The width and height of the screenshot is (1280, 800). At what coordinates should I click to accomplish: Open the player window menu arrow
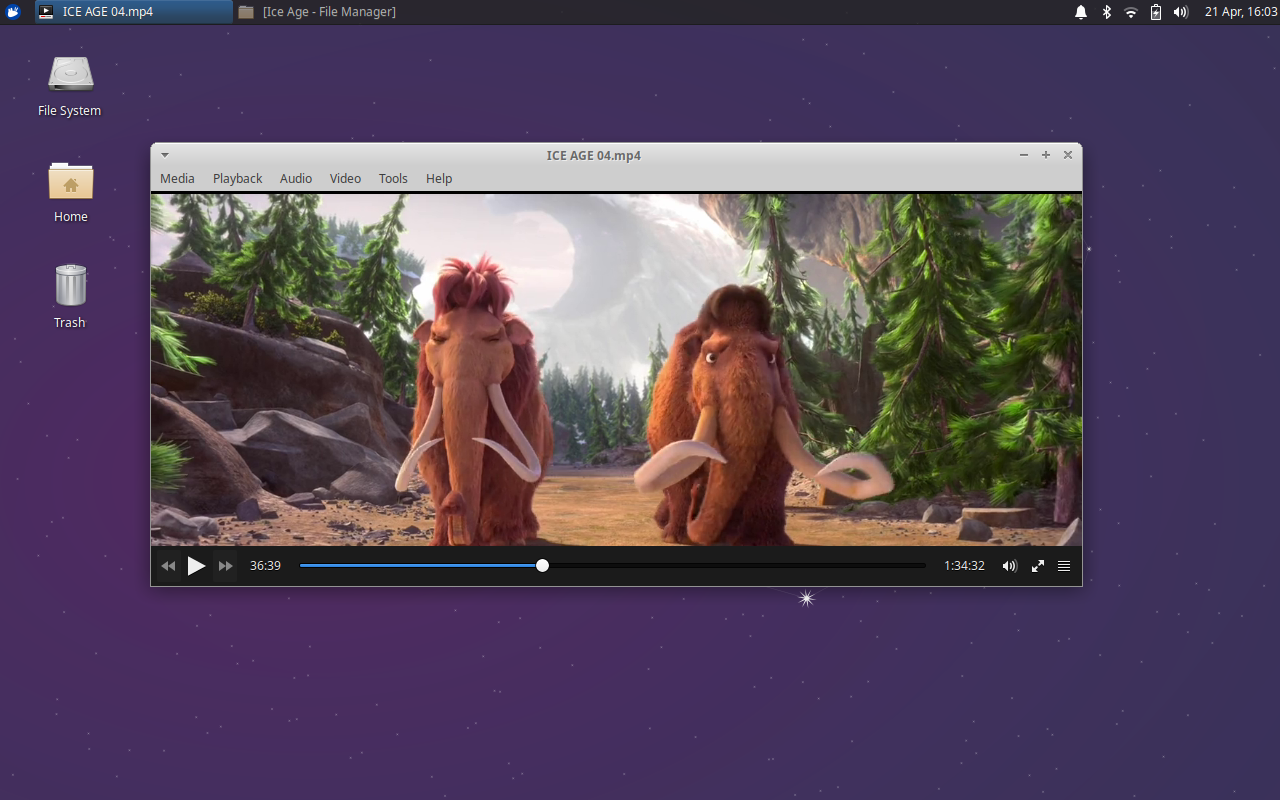click(x=165, y=155)
